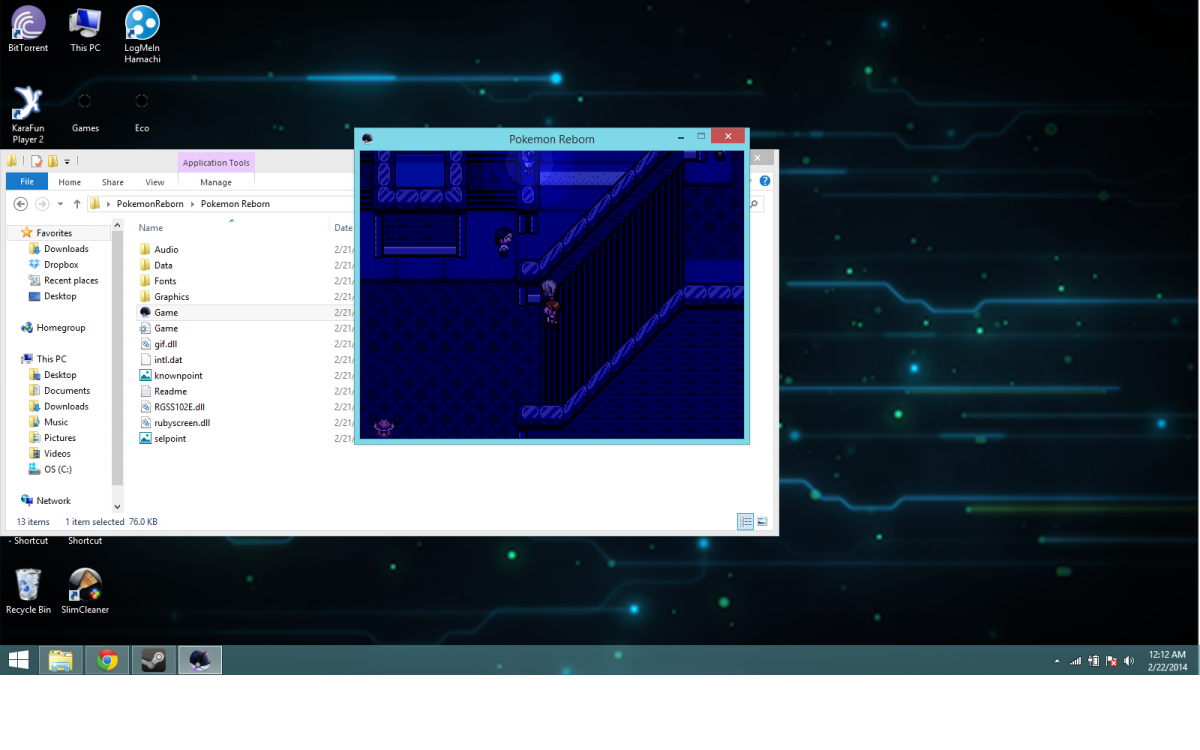Image resolution: width=1200 pixels, height=750 pixels.
Task: Switch to the large thumbnails view
Action: click(x=762, y=521)
